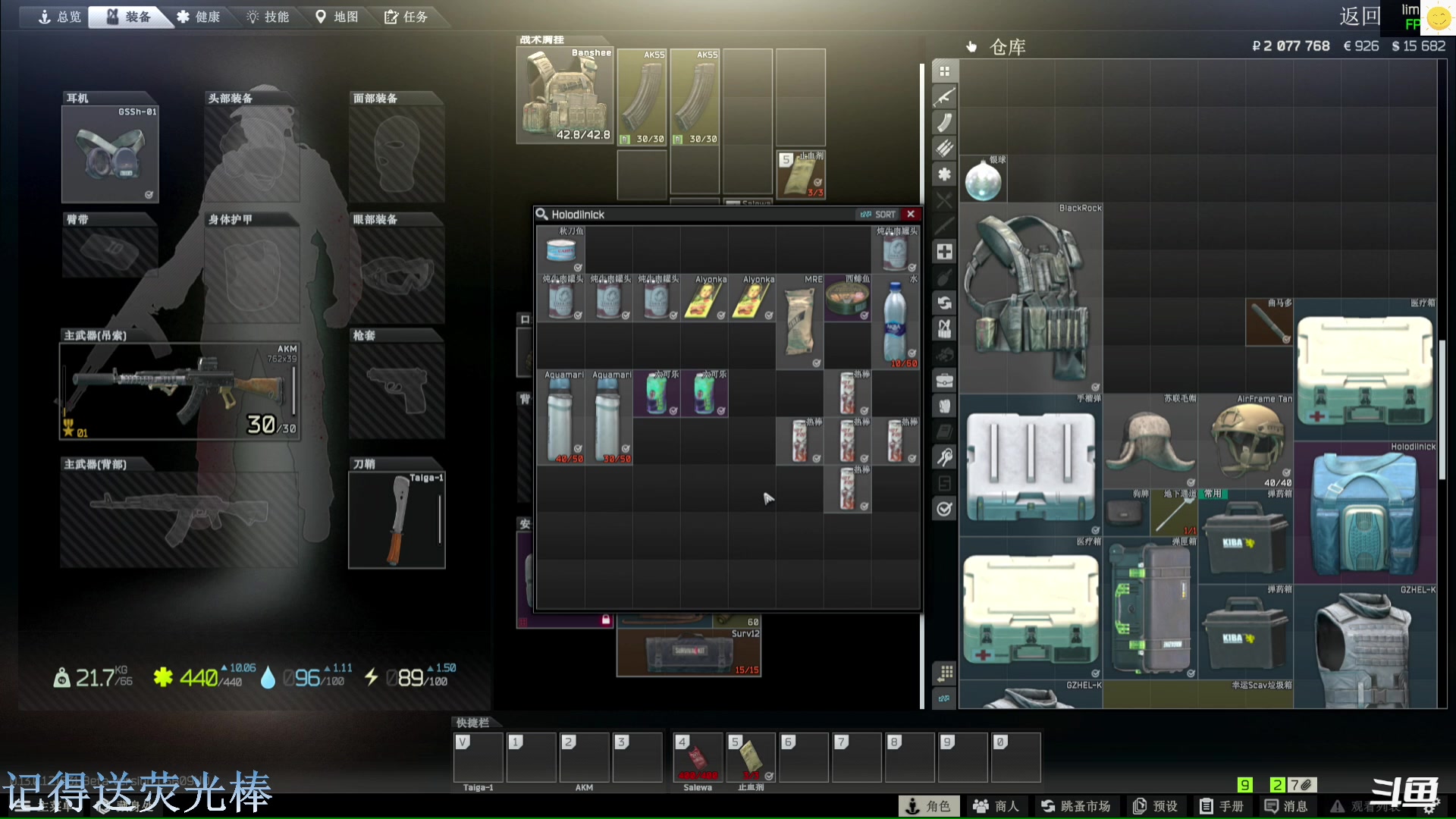
Task: Click quick bar slot V Taiga-1
Action: coord(478,757)
